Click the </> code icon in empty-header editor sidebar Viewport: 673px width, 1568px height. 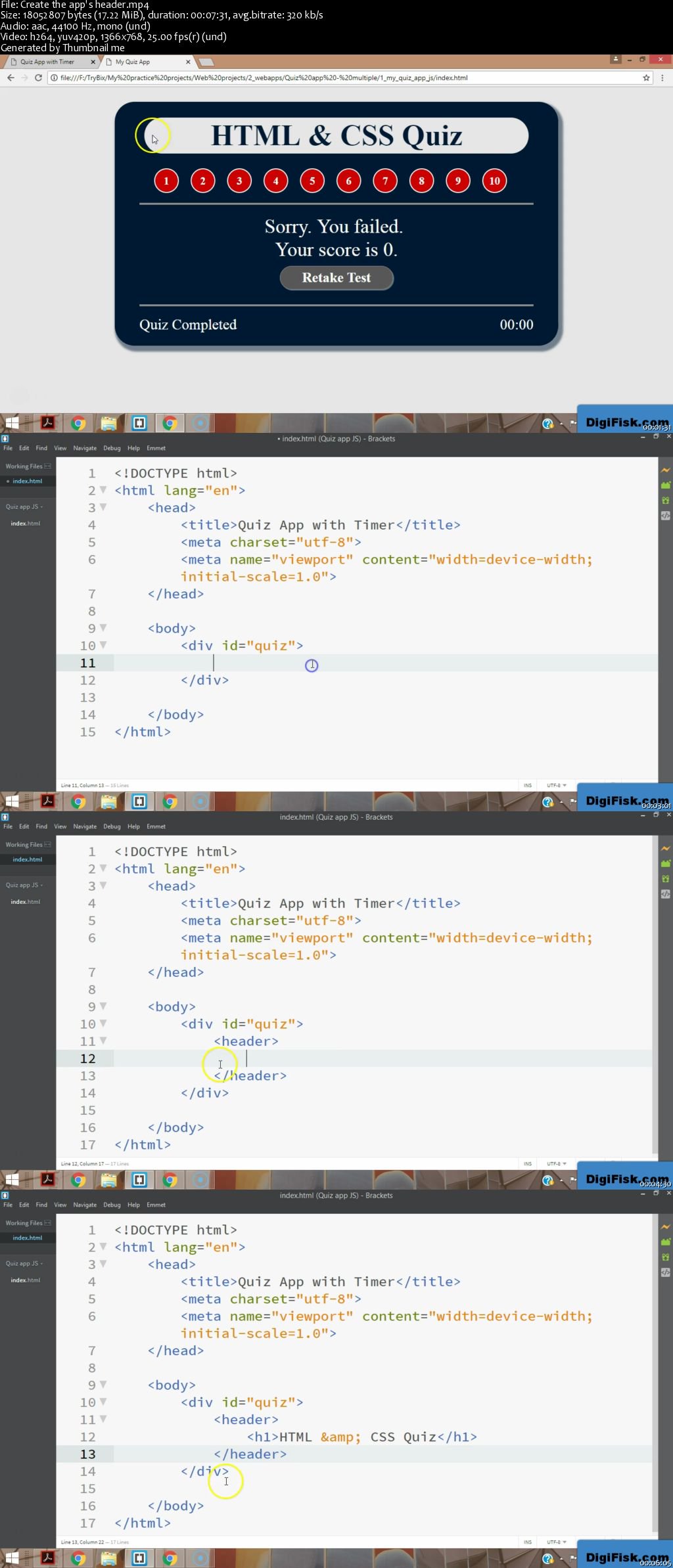tap(666, 894)
